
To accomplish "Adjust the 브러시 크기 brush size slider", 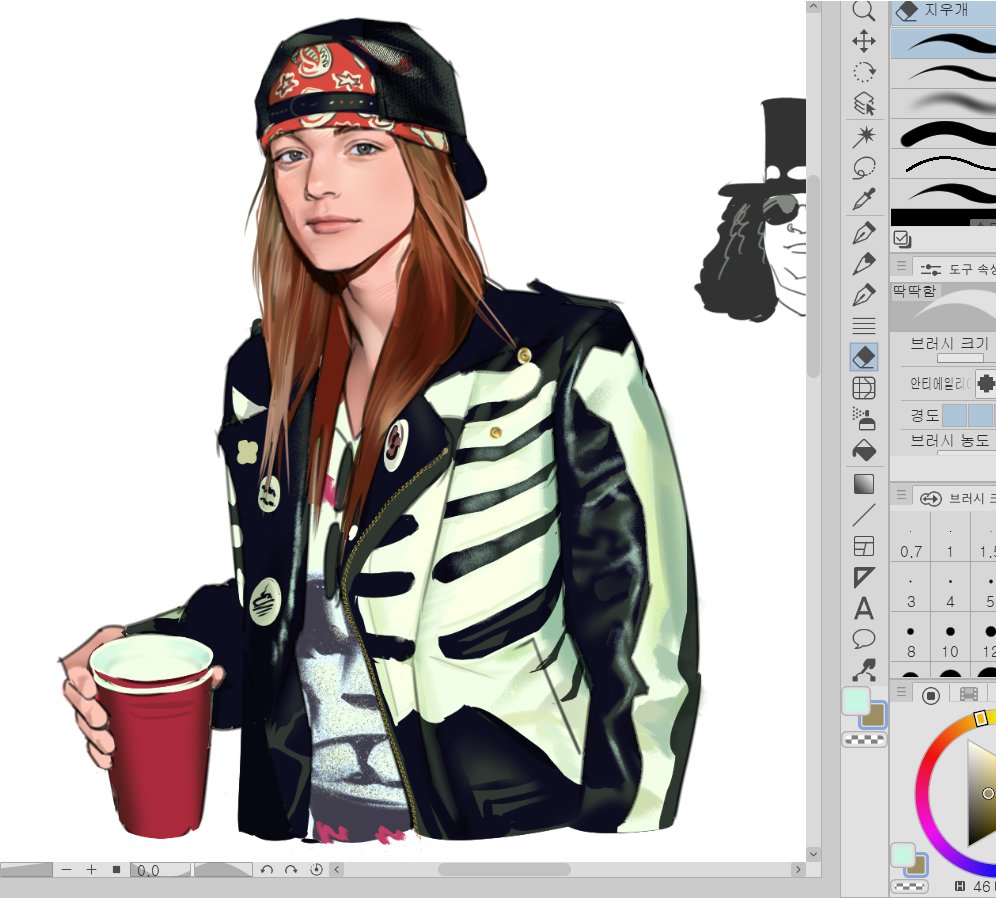I will tap(960, 359).
